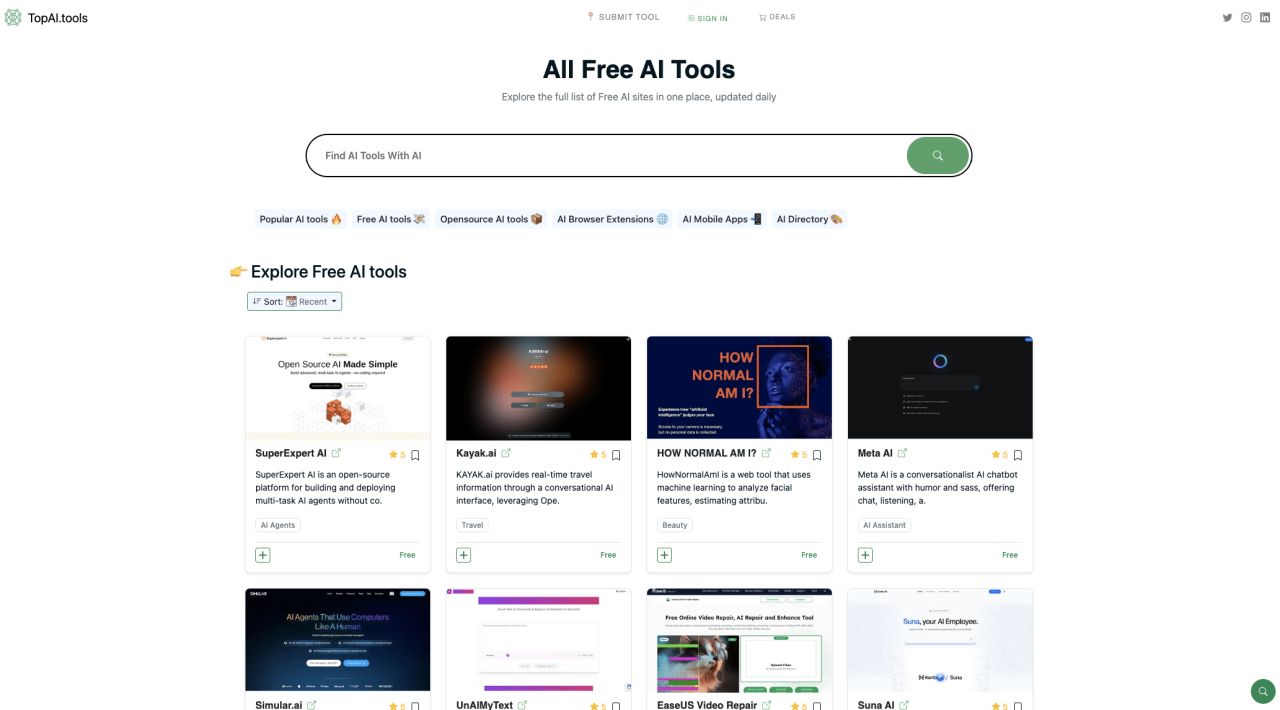This screenshot has width=1280, height=710.
Task: Focus the Find AI Tools With AI search field
Action: [606, 156]
